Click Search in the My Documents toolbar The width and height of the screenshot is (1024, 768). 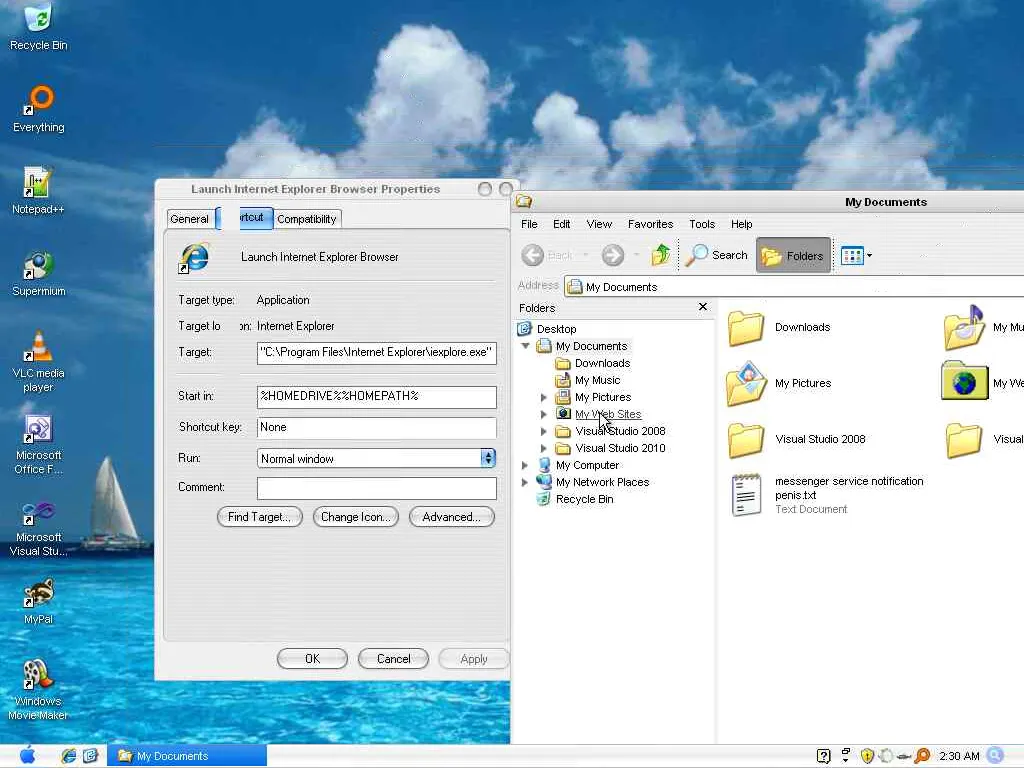coord(717,255)
